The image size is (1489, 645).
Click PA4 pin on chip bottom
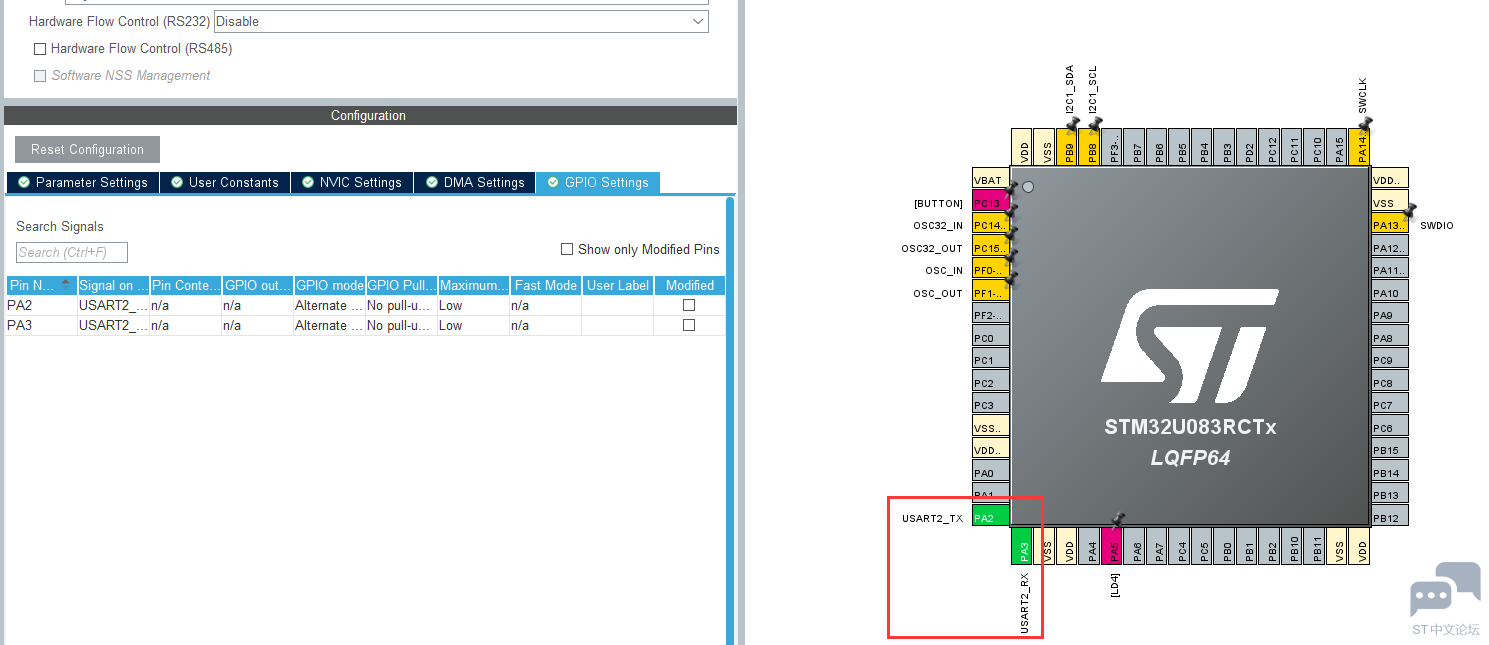click(x=1090, y=547)
